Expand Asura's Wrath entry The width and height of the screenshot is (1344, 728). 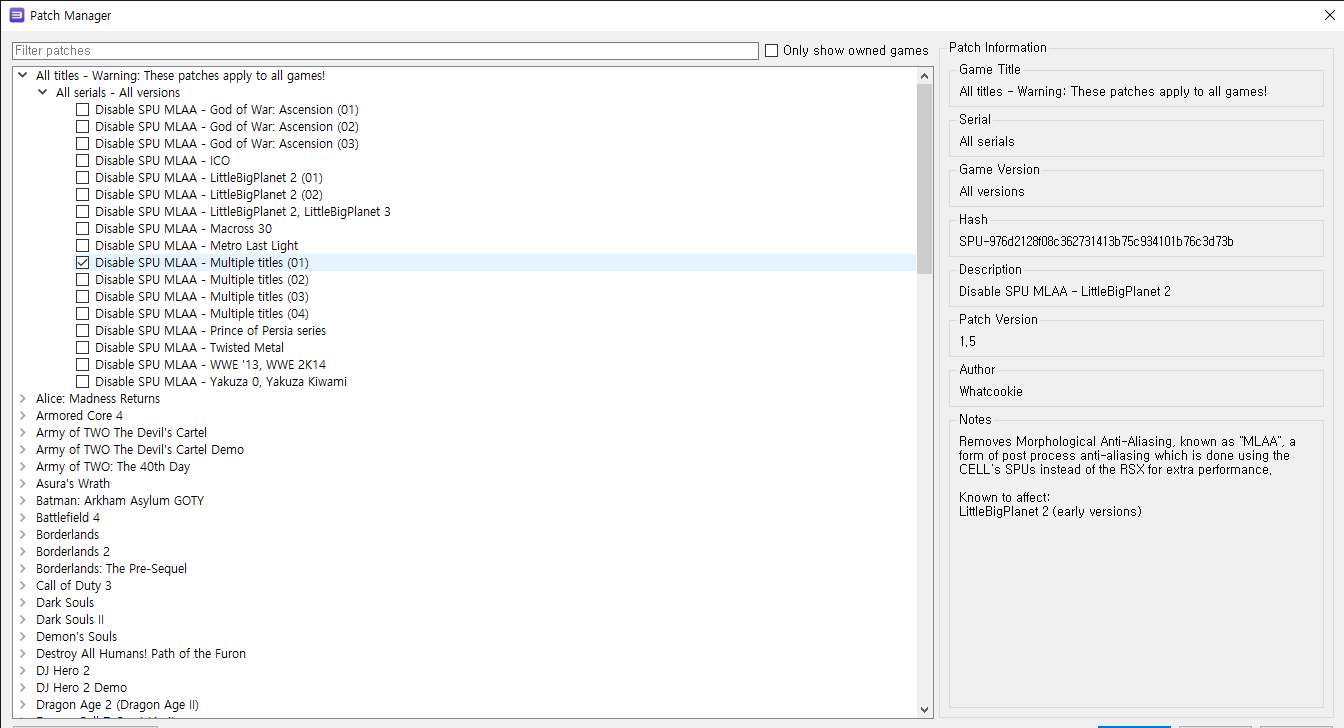click(22, 484)
